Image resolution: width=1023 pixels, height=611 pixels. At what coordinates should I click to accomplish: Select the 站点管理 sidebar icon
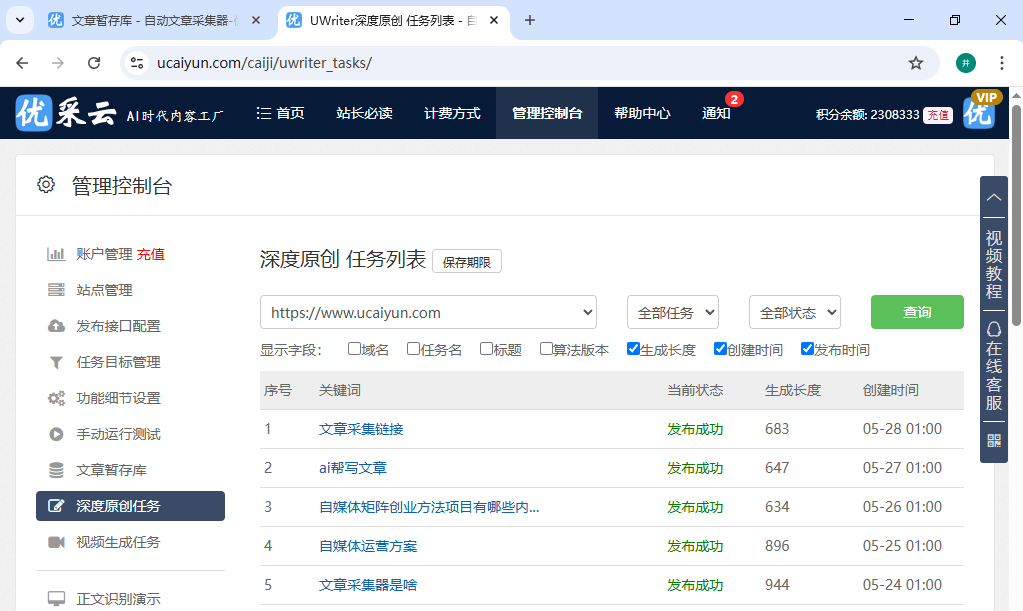tap(57, 289)
